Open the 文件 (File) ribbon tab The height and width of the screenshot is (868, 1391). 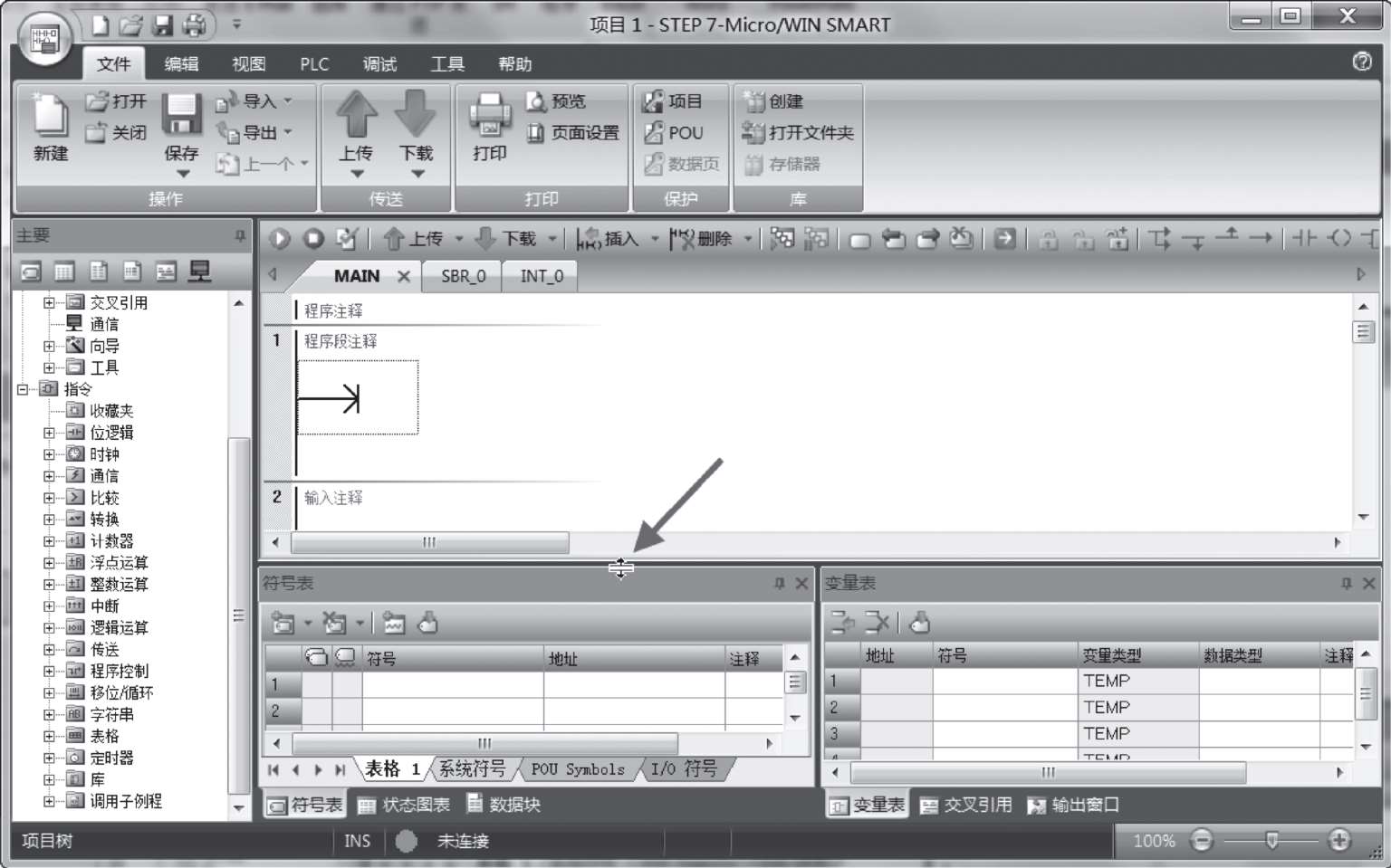click(x=114, y=64)
